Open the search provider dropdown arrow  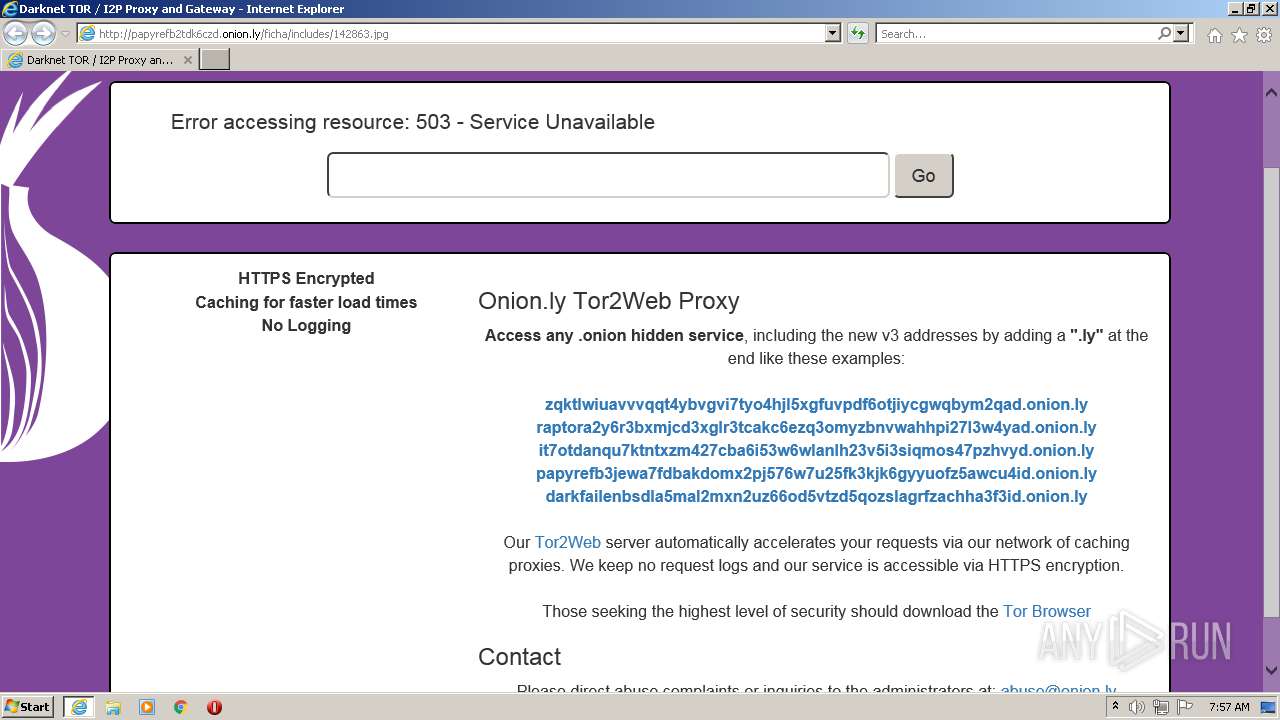[x=1181, y=33]
